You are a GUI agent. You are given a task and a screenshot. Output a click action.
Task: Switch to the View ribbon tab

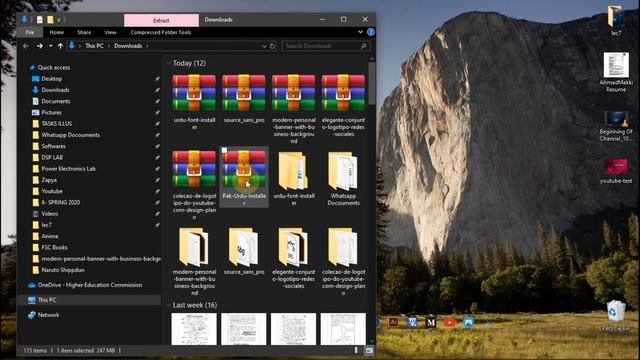coord(110,32)
